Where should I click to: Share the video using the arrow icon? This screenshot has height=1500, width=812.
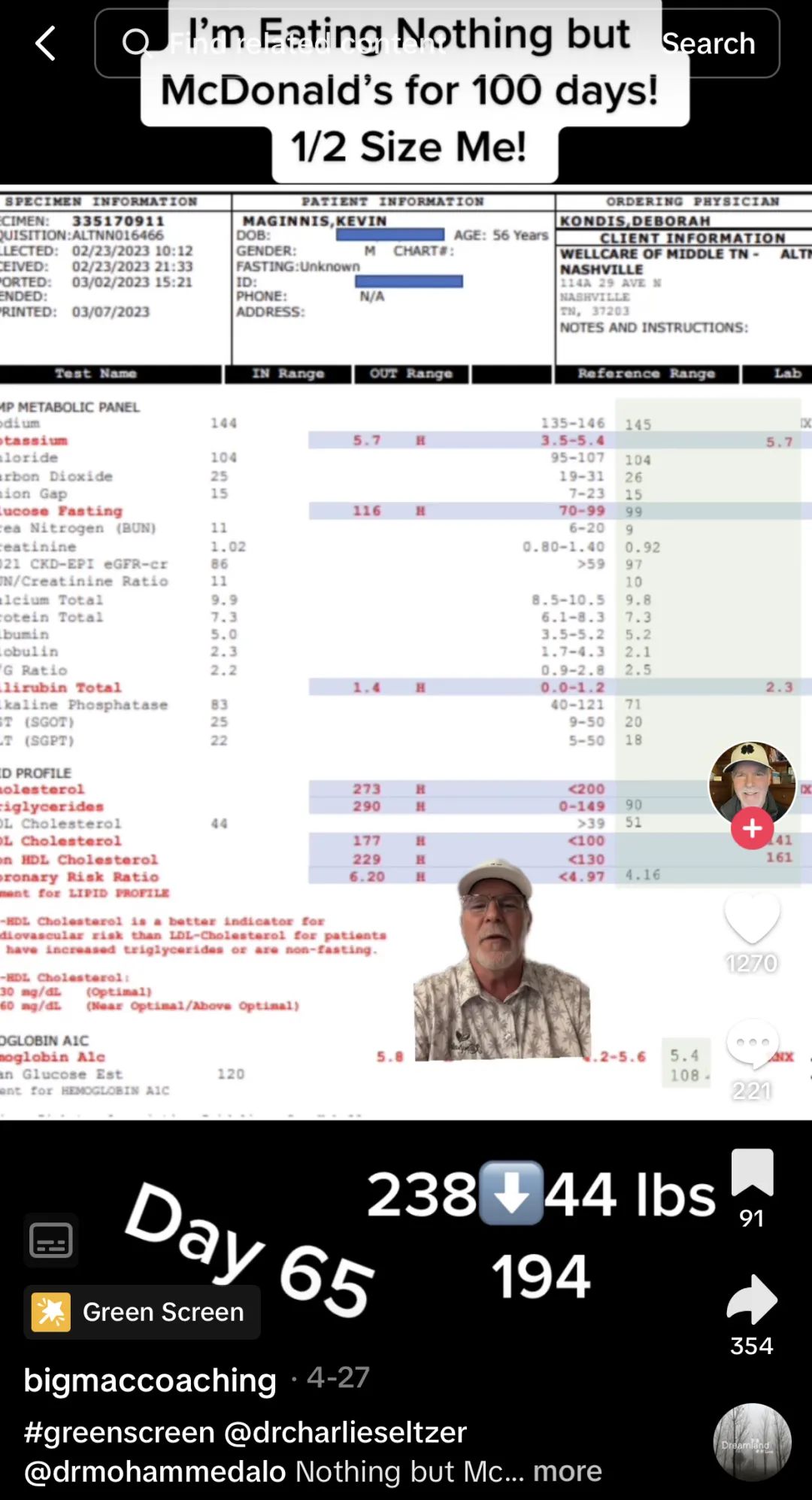752,1300
